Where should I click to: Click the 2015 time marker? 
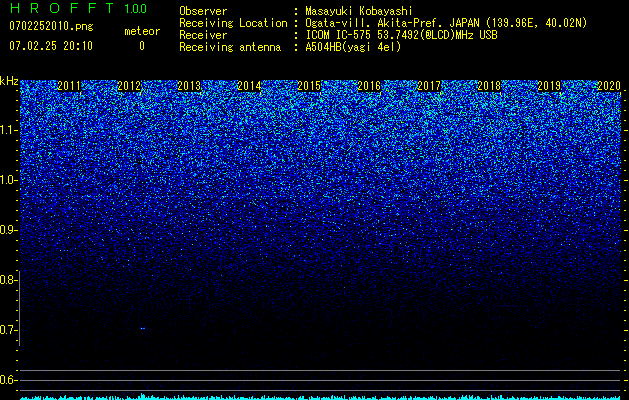309,86
